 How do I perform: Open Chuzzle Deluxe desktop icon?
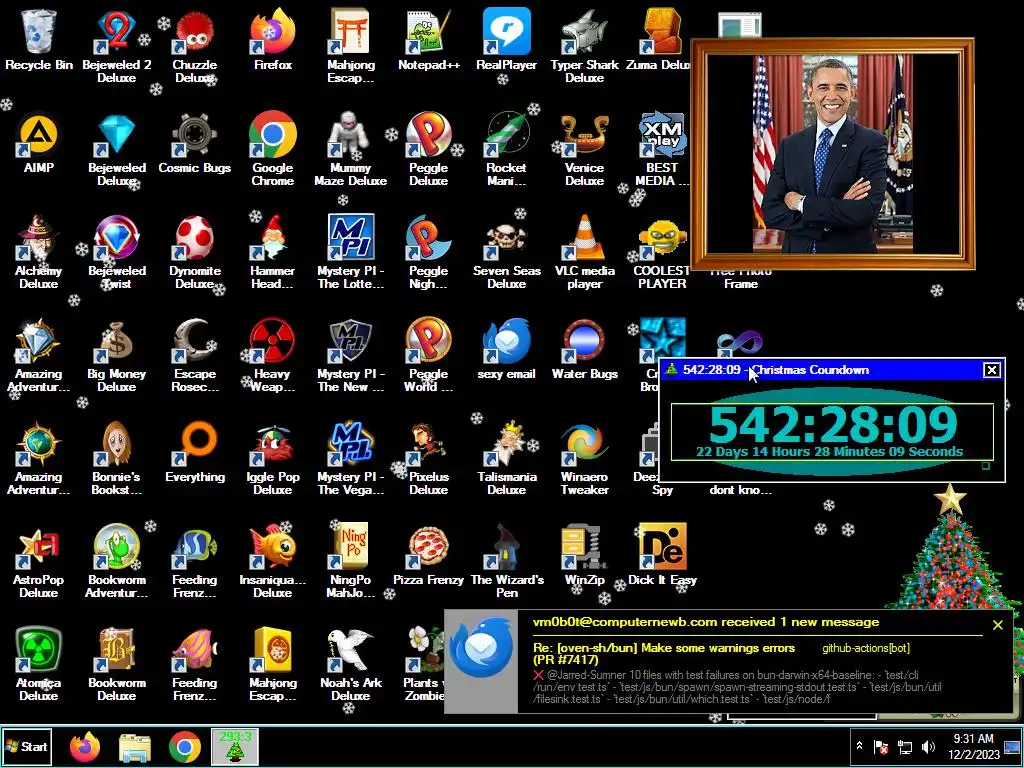pyautogui.click(x=195, y=44)
